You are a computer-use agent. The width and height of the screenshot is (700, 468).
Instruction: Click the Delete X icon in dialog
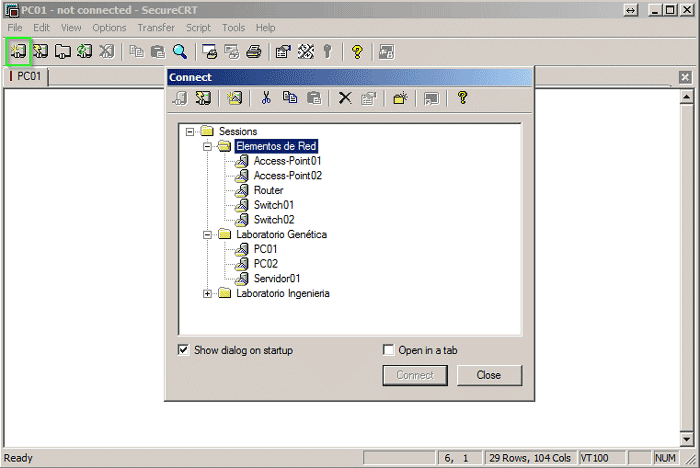coord(345,98)
